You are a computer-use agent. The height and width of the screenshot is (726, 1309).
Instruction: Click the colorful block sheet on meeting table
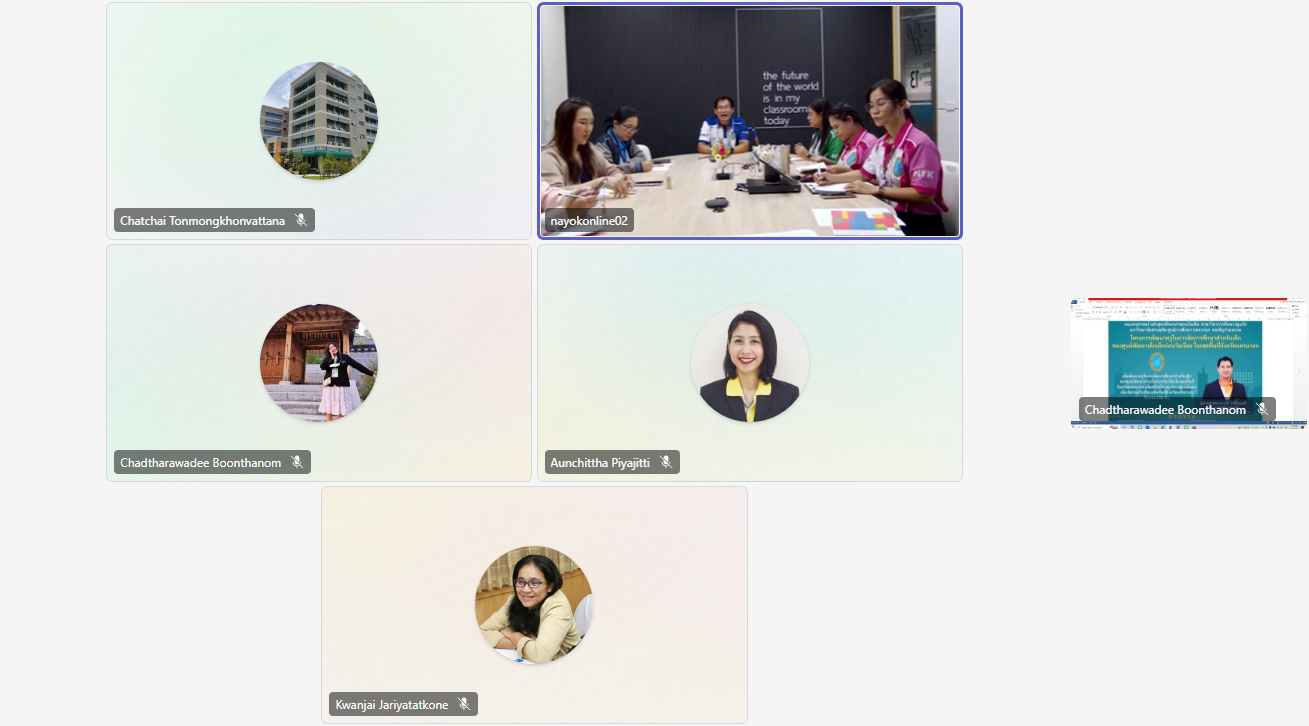tap(857, 220)
